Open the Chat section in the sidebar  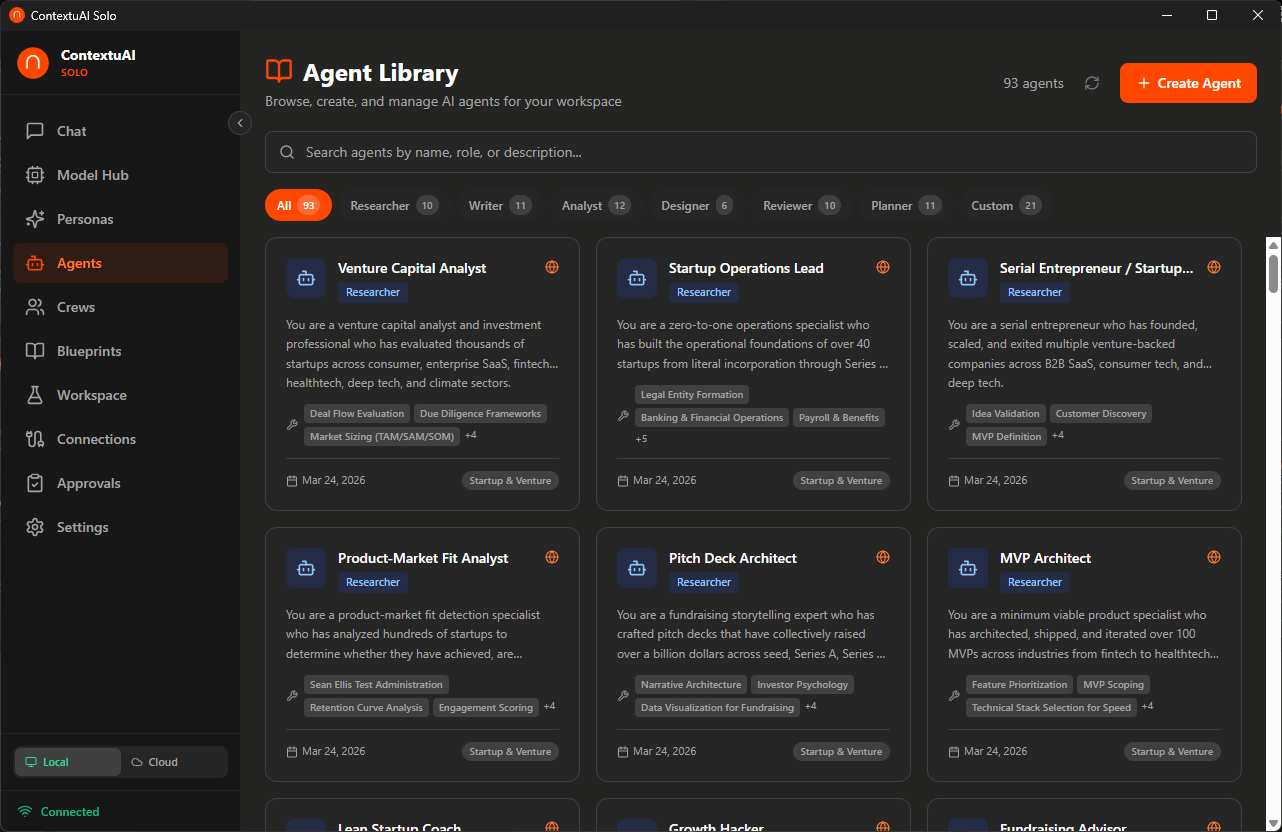click(x=68, y=131)
